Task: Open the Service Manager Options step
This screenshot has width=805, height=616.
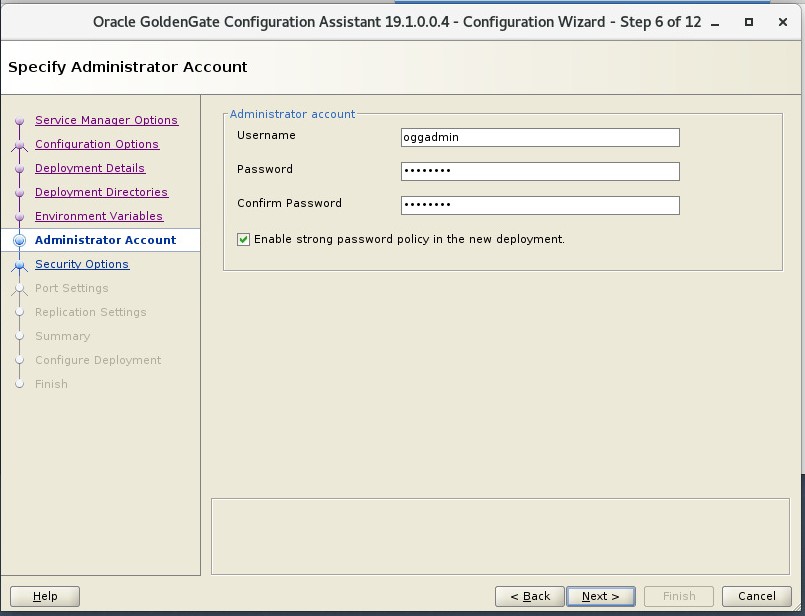Action: coord(106,120)
